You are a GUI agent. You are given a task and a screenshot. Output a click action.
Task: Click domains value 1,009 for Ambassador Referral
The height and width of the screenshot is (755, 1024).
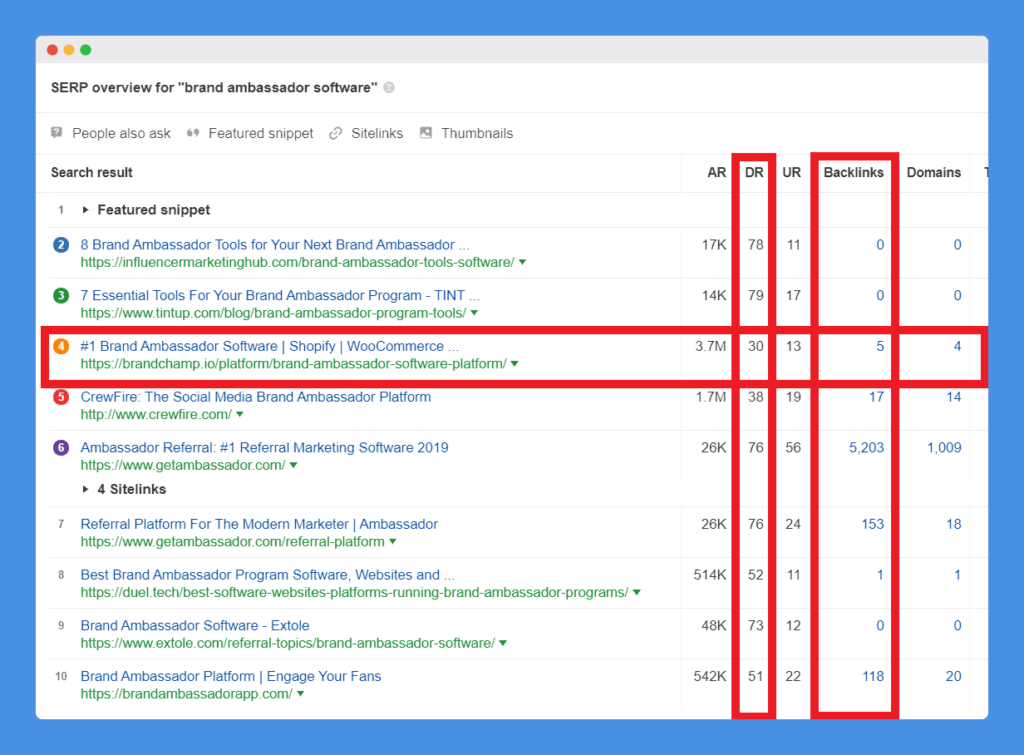coord(944,447)
